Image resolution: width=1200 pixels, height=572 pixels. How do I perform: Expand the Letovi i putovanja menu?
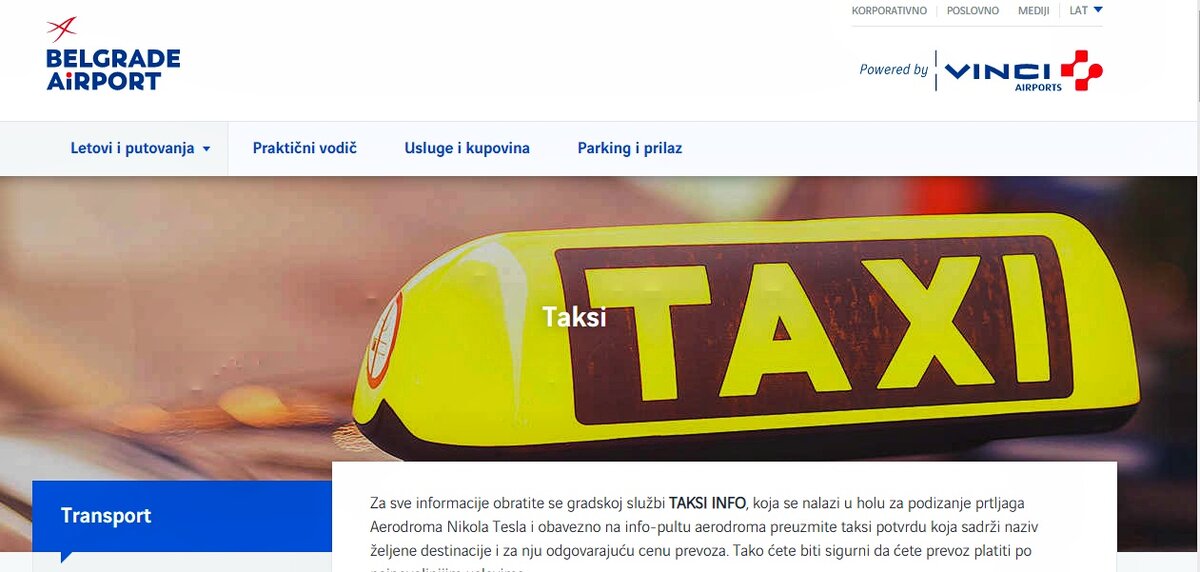pyautogui.click(x=140, y=148)
